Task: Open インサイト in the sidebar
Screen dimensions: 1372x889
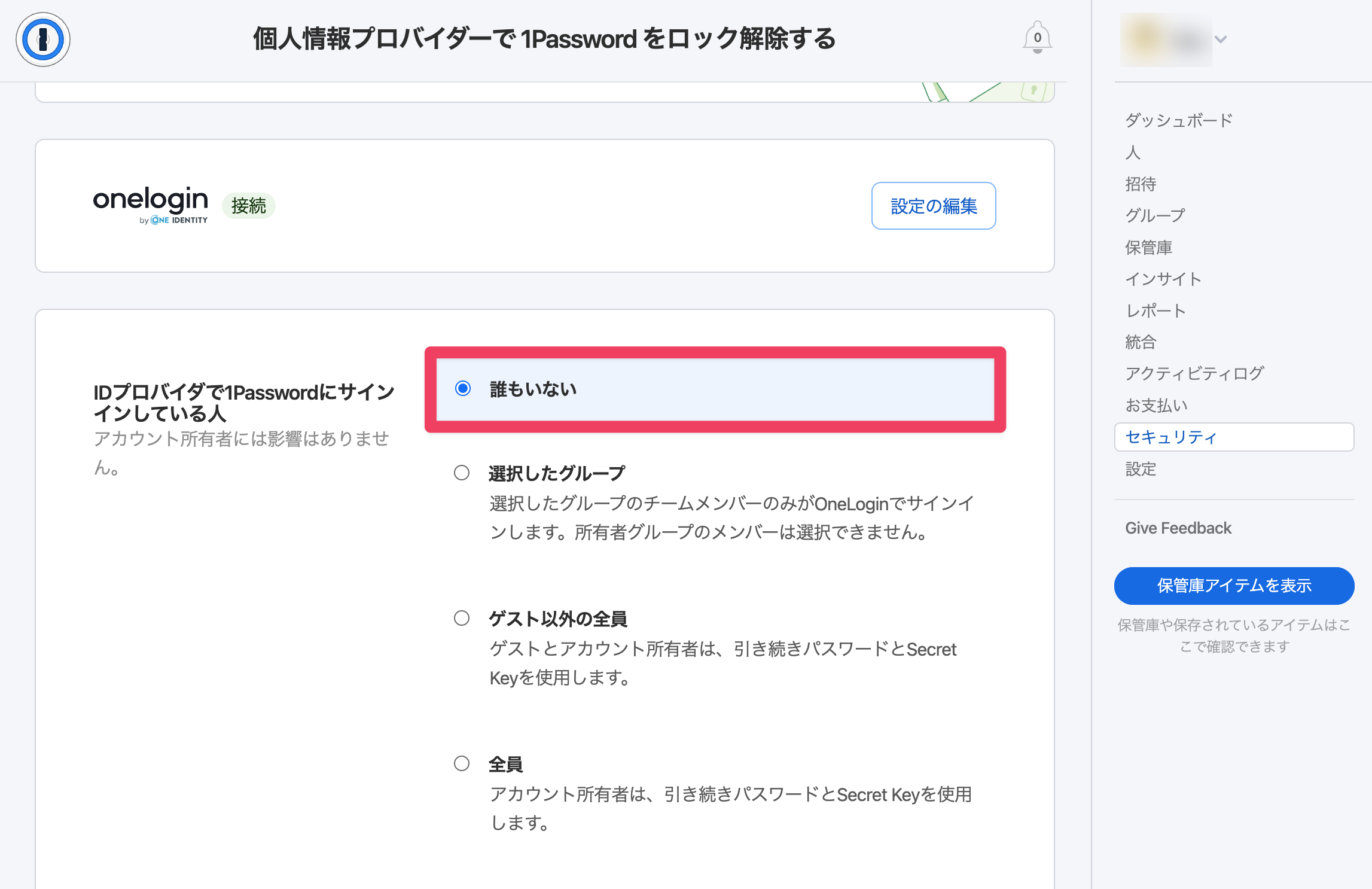Action: pyautogui.click(x=1163, y=279)
